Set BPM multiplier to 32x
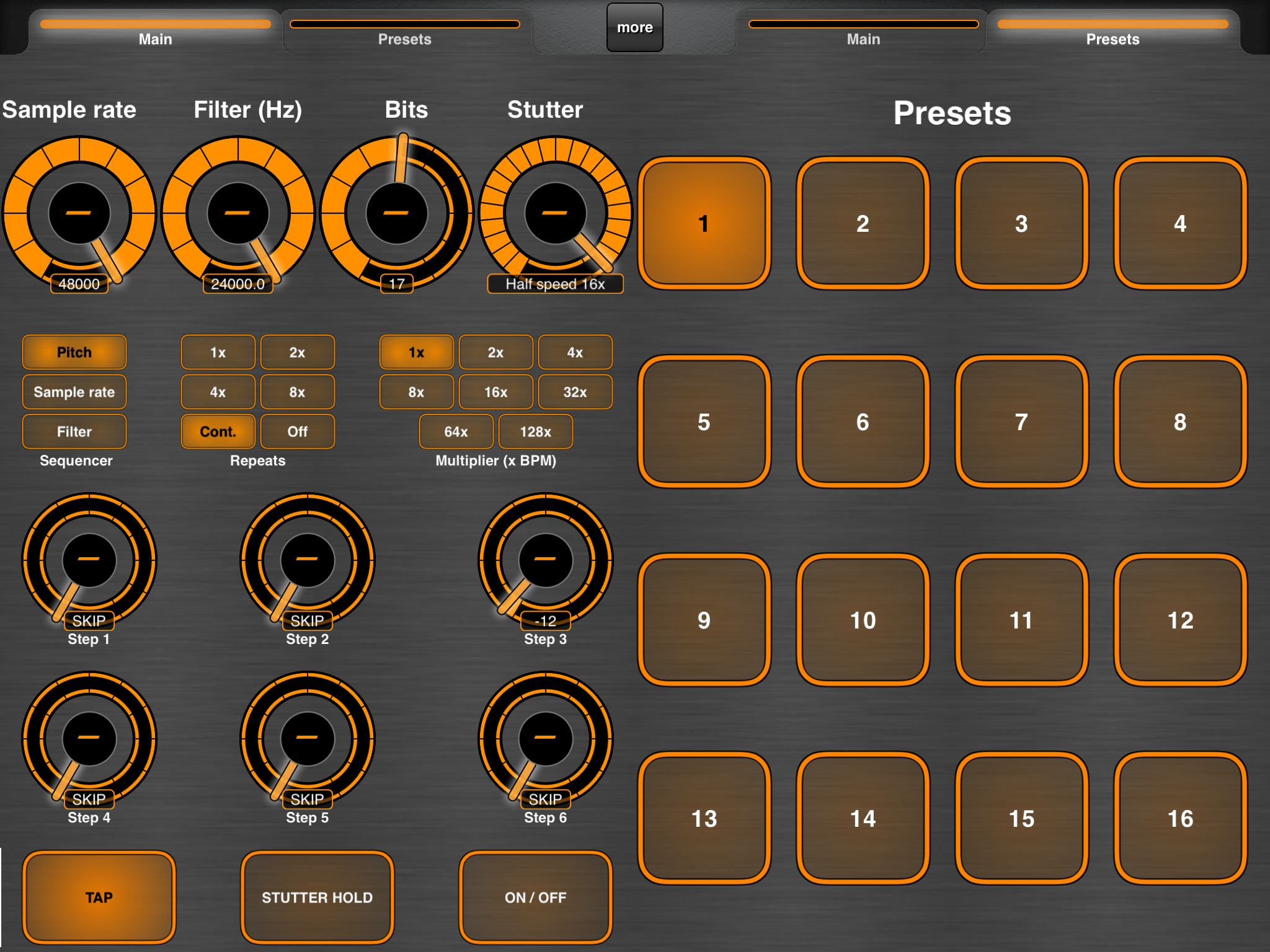The image size is (1270, 952). pyautogui.click(x=575, y=392)
